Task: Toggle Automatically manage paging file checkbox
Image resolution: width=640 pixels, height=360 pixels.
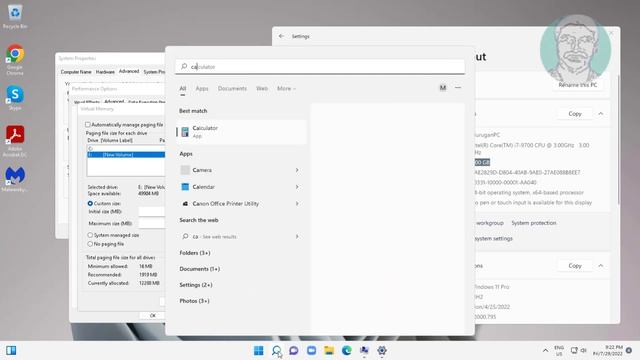Action: coord(87,124)
